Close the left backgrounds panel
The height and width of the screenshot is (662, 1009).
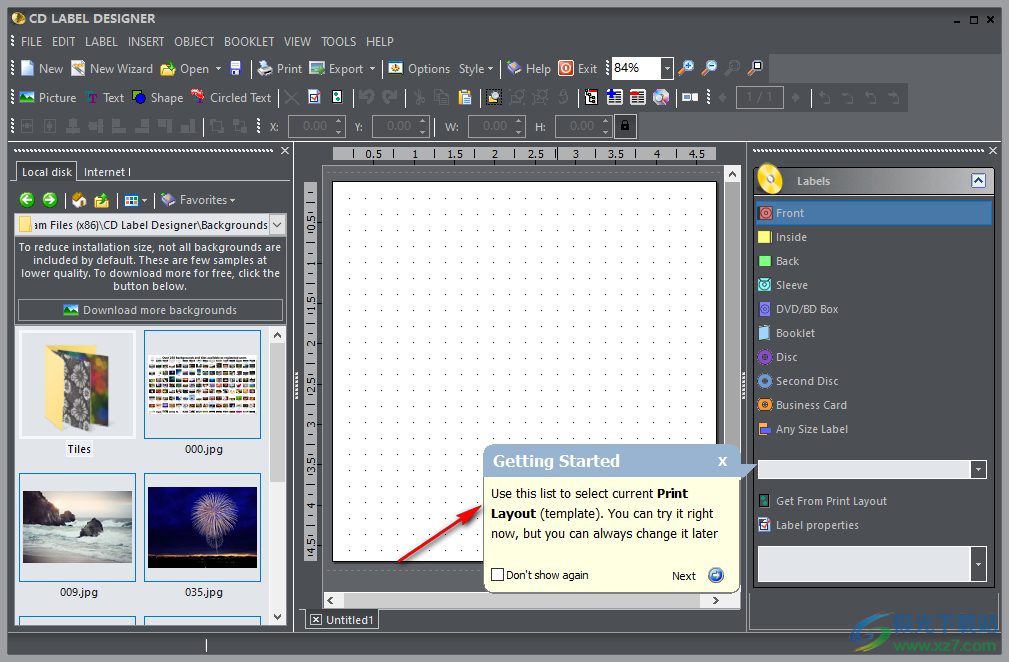(285, 151)
